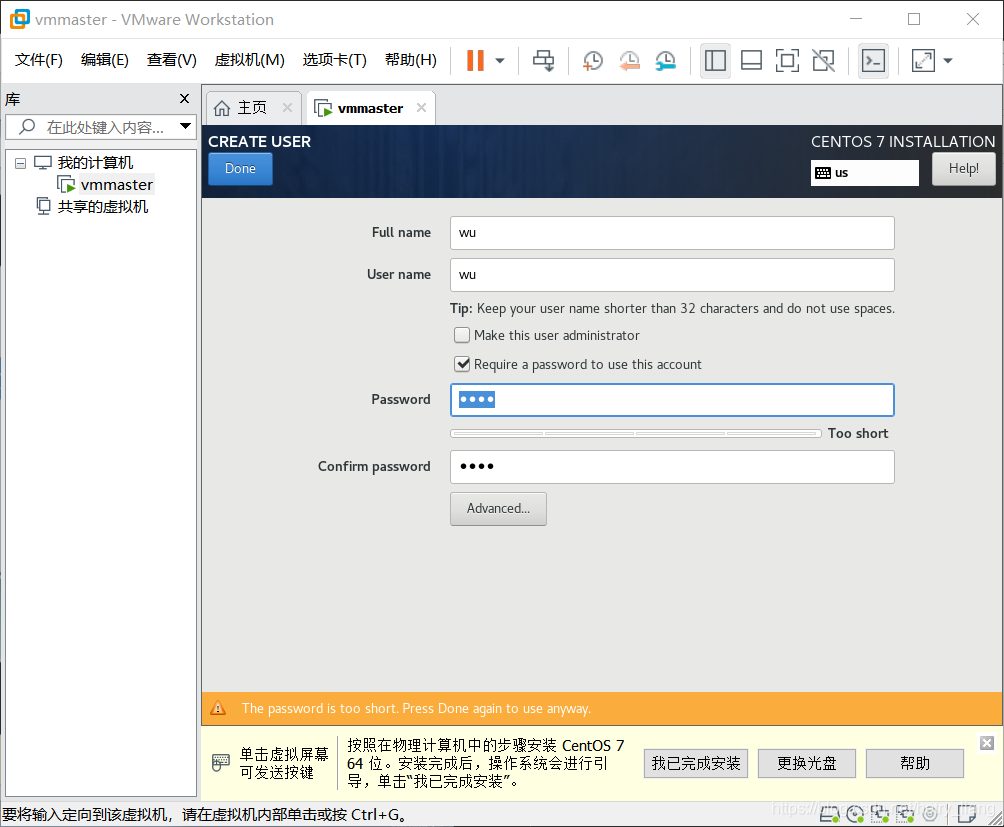Click the 我已完成安装 button
This screenshot has width=1004, height=827.
(696, 763)
